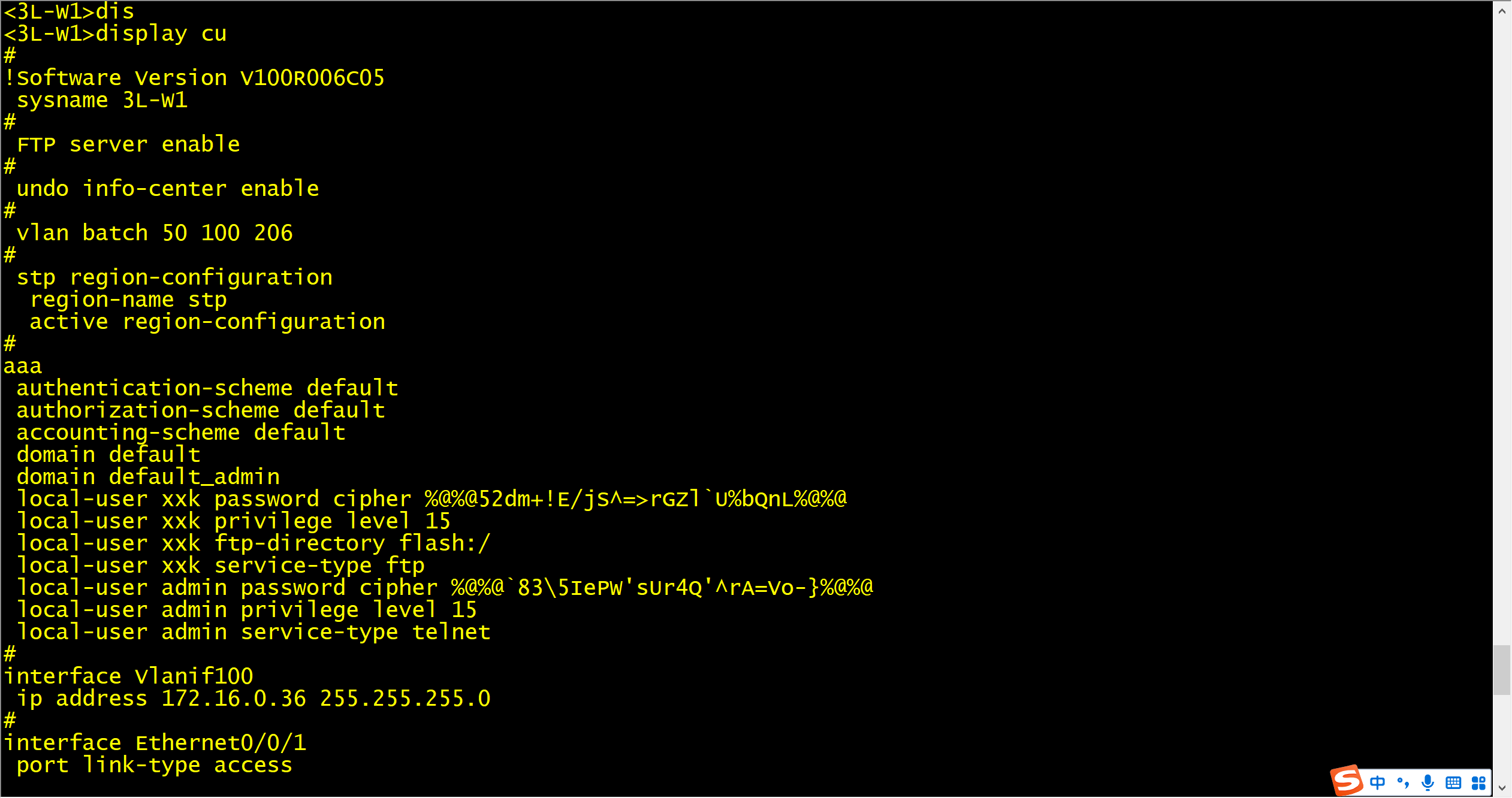Click the Sogou input method logo

point(1346,781)
